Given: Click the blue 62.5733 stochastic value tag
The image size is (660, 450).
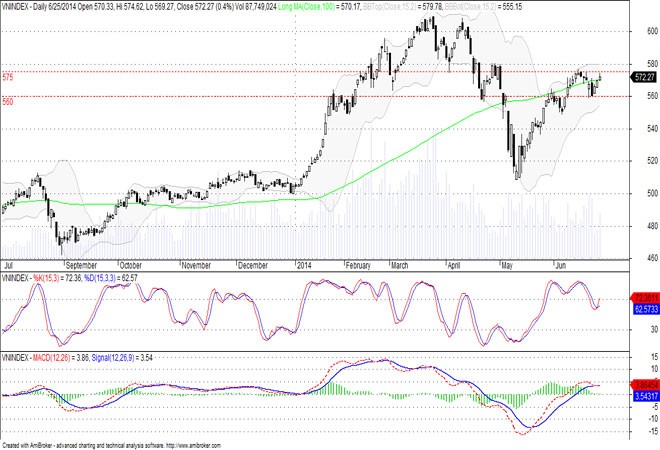Looking at the screenshot, I should tap(645, 310).
